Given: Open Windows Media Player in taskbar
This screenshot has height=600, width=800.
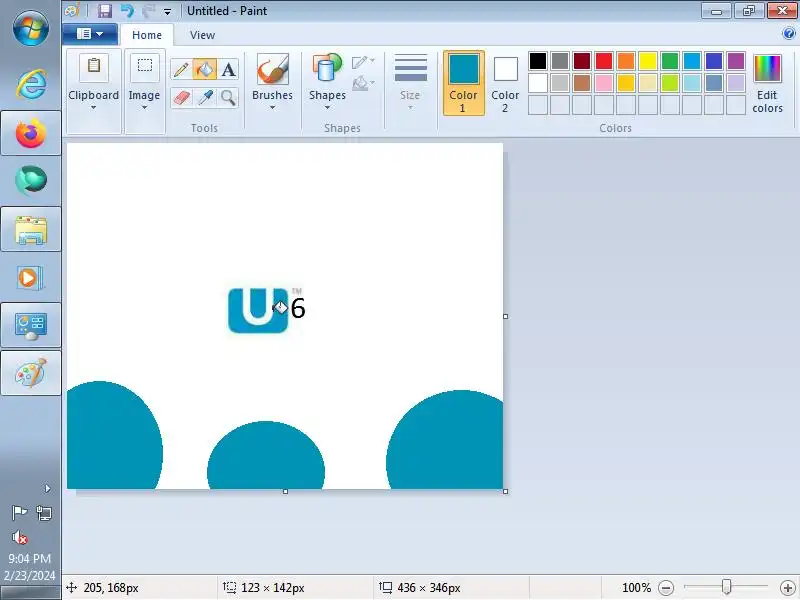Looking at the screenshot, I should click(31, 278).
